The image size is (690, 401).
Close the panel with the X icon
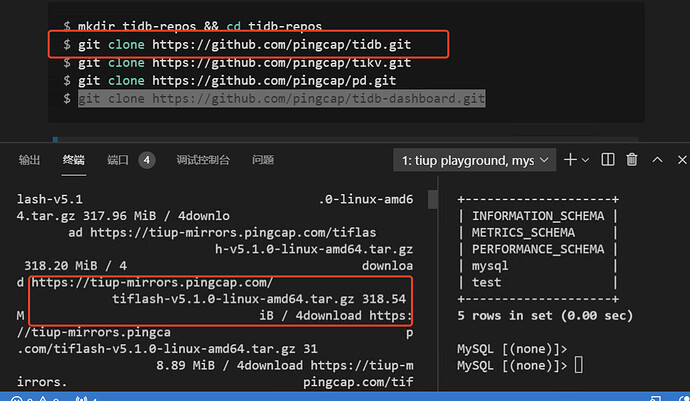coord(682,160)
